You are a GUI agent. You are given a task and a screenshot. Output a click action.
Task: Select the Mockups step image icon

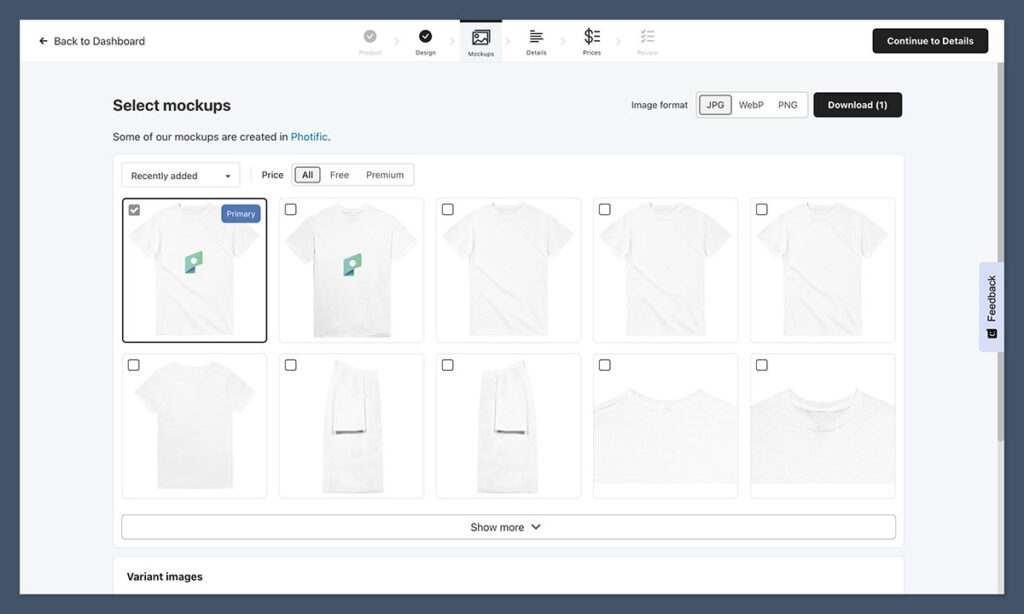pyautogui.click(x=481, y=38)
